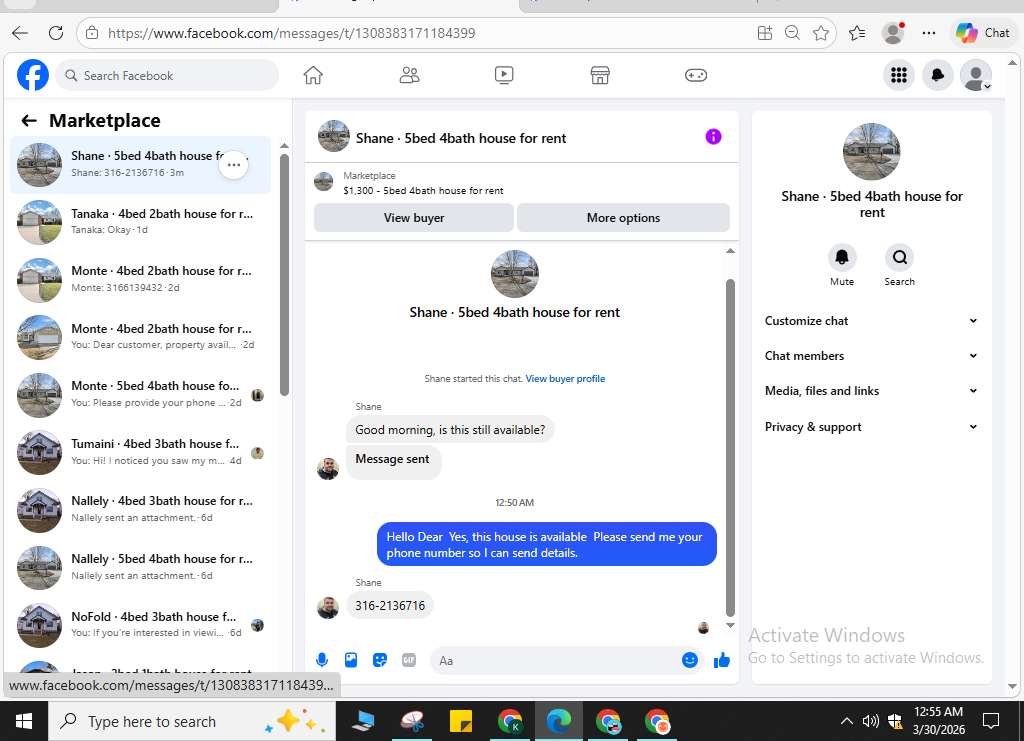Go back in the browser
The image size is (1024, 741).
[x=20, y=33]
